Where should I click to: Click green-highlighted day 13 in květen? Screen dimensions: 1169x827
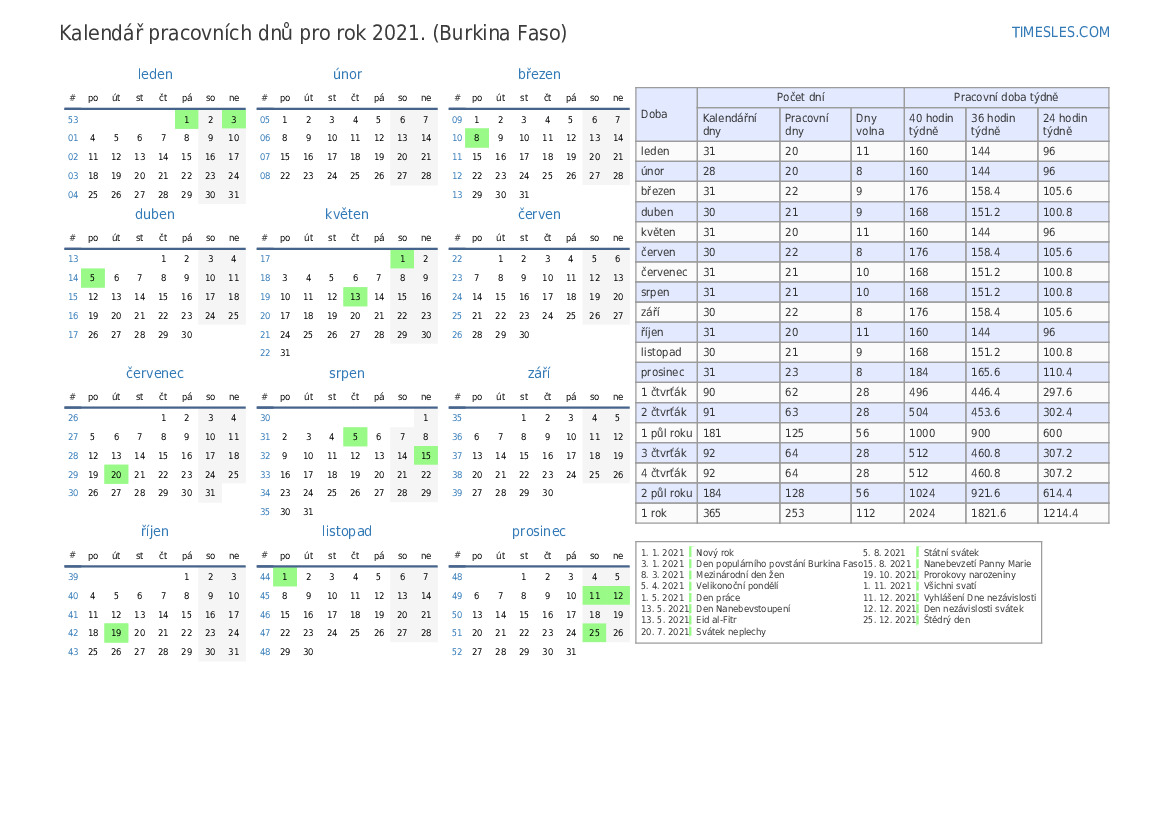(x=355, y=296)
